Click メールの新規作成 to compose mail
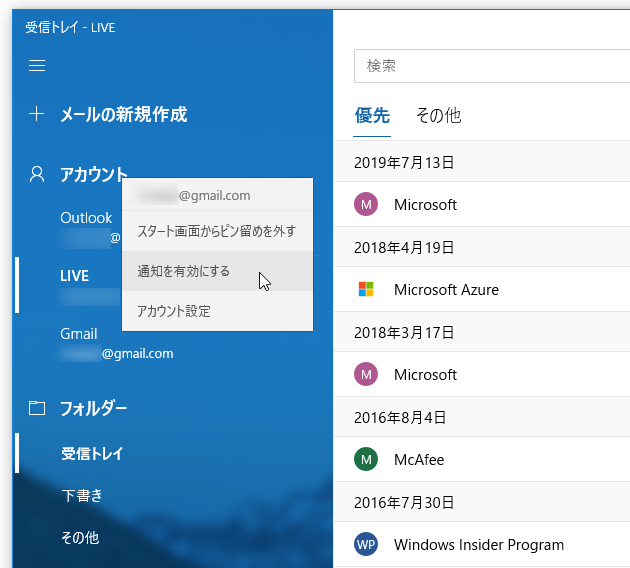This screenshot has width=630, height=568. (x=123, y=114)
